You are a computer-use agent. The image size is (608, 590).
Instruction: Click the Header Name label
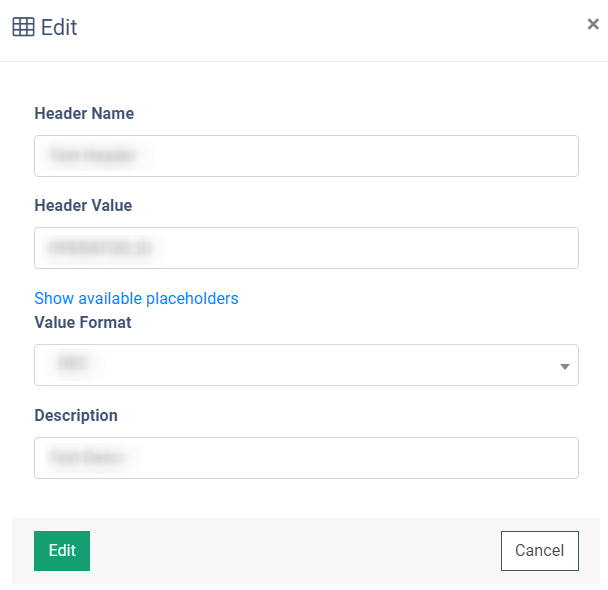click(84, 114)
